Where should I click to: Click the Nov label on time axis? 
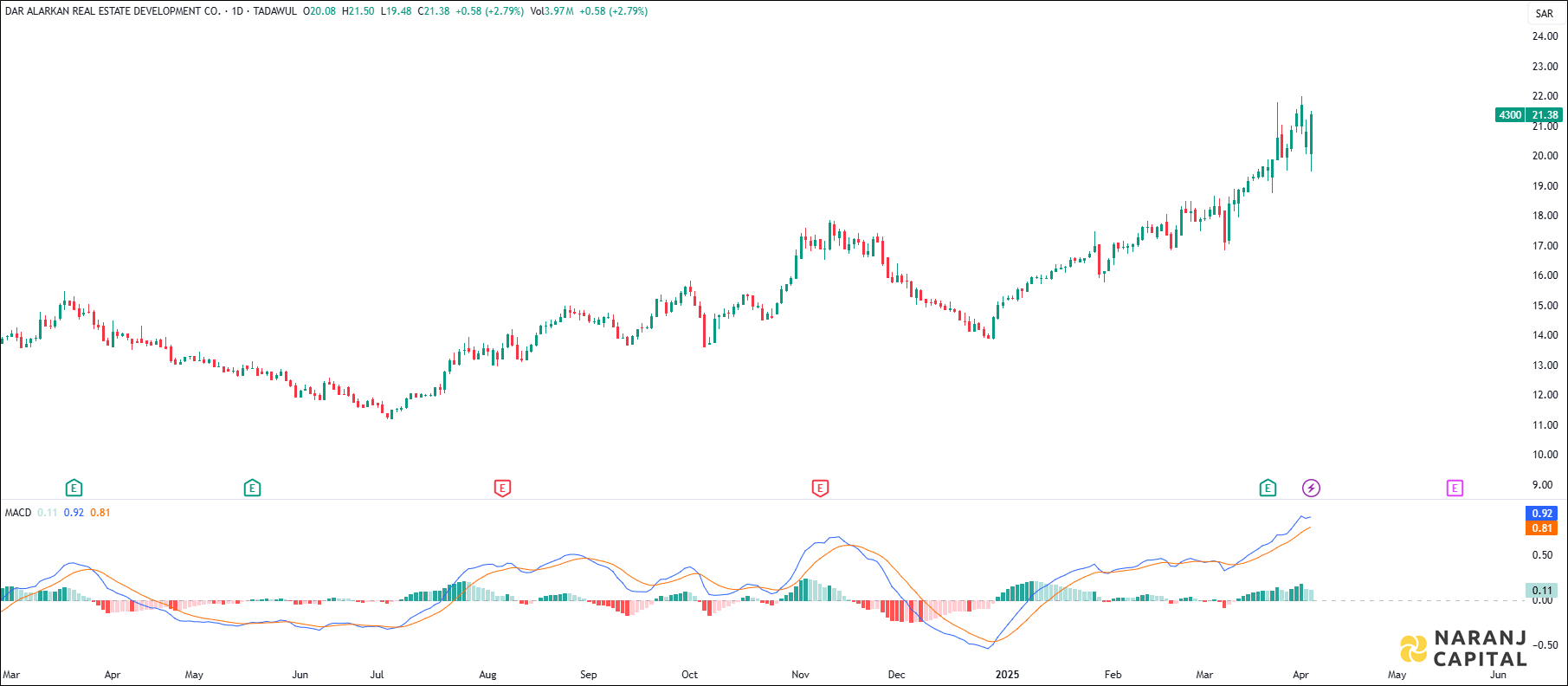coord(800,675)
